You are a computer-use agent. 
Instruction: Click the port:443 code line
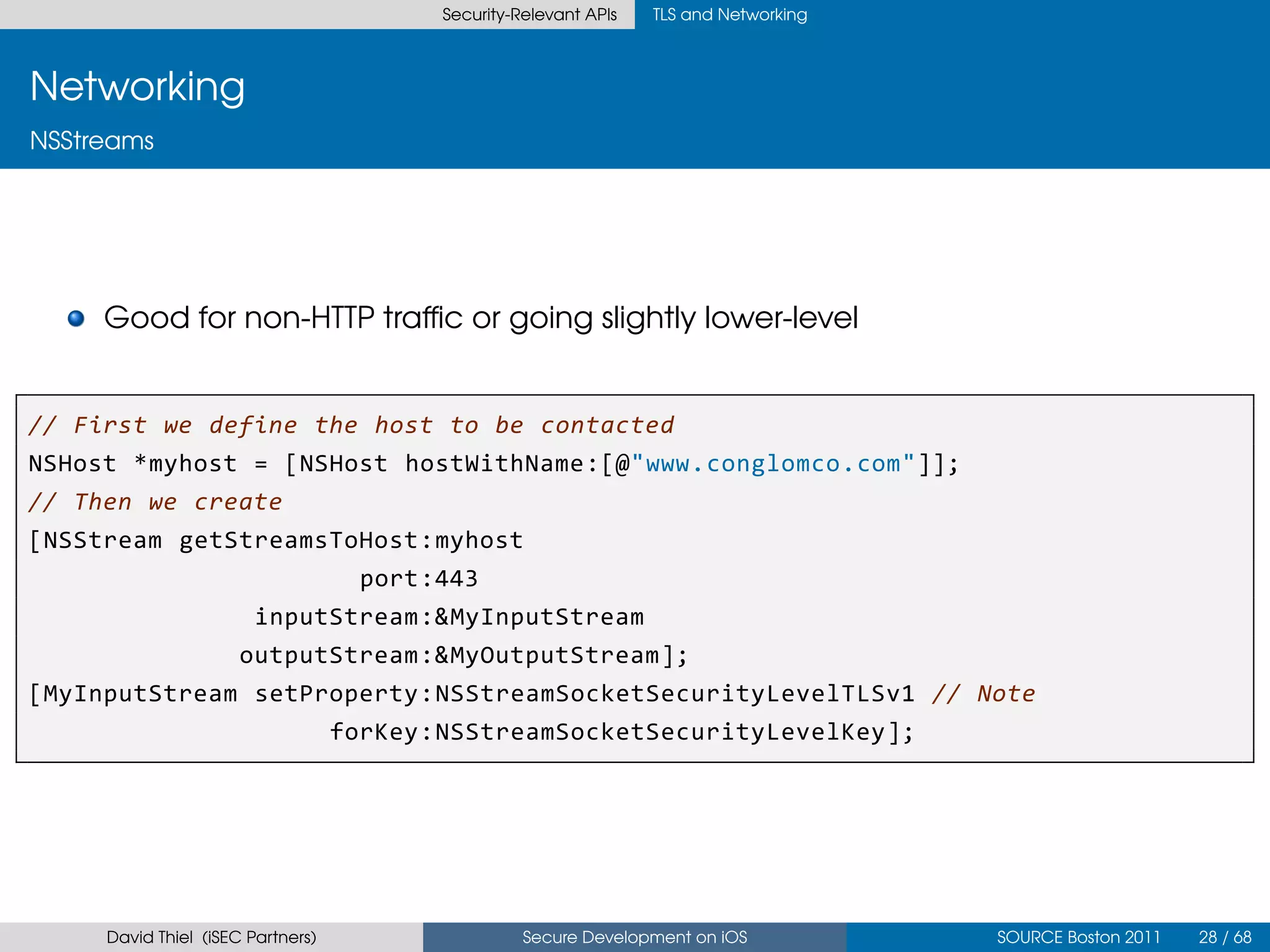[419, 579]
